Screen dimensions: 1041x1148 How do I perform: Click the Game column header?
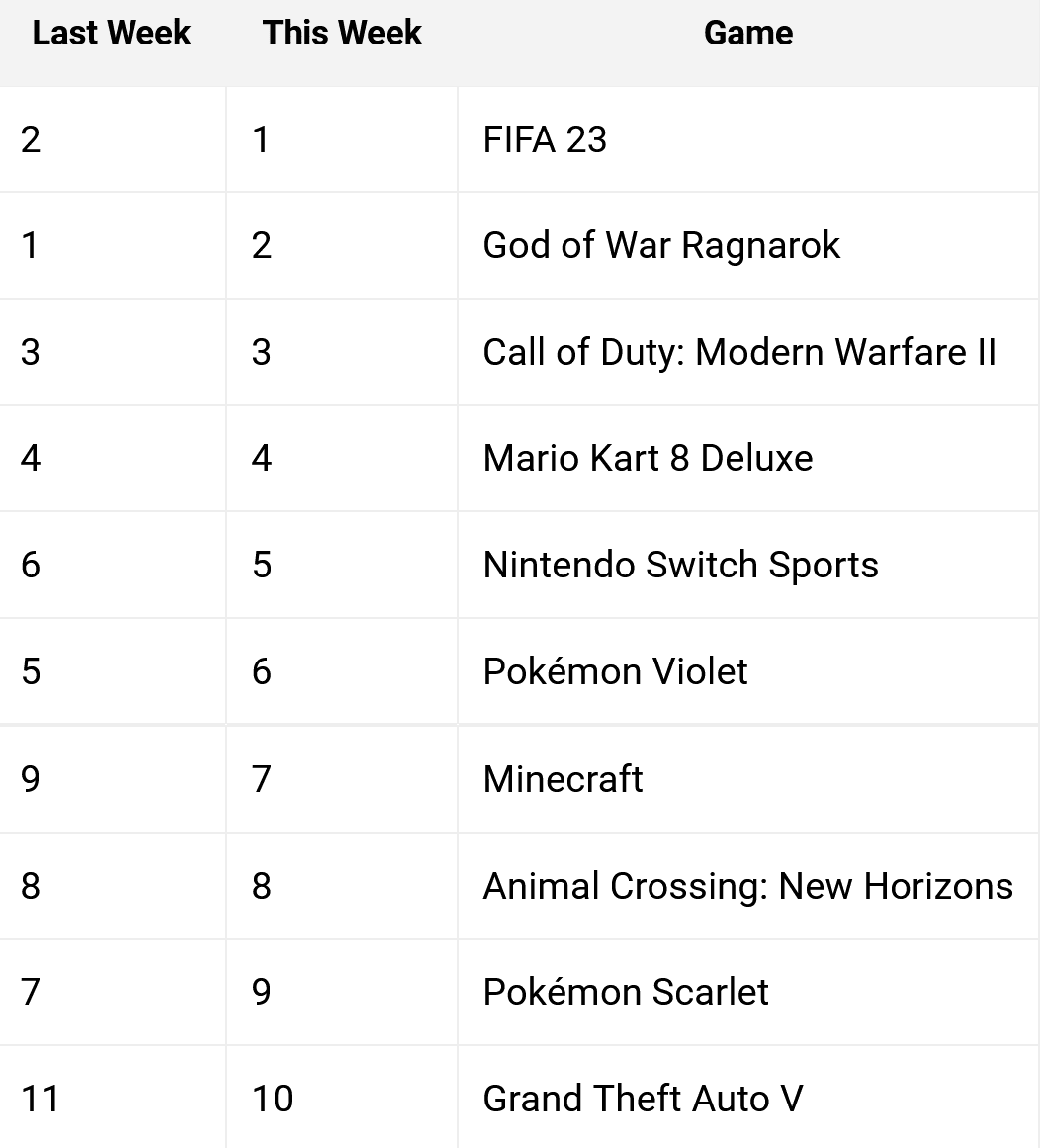point(748,34)
